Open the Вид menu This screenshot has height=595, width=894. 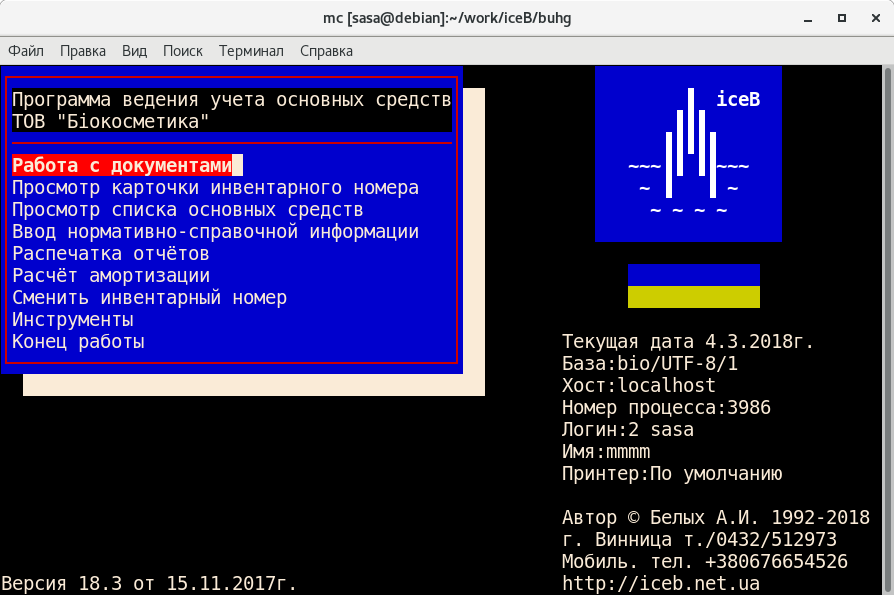[x=135, y=51]
